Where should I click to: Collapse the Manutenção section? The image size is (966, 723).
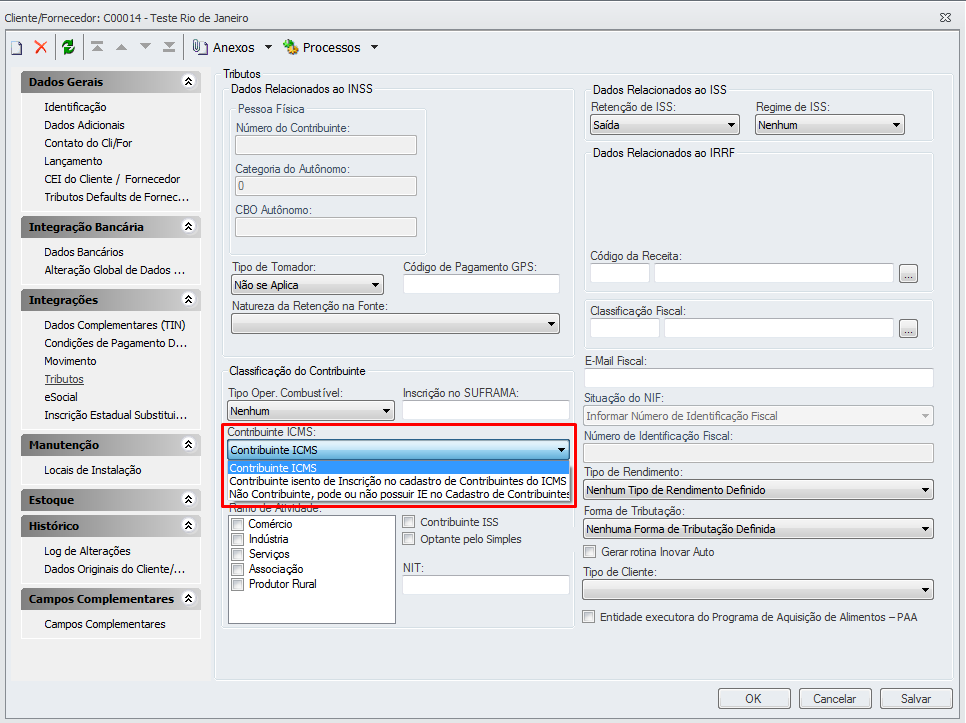[189, 444]
